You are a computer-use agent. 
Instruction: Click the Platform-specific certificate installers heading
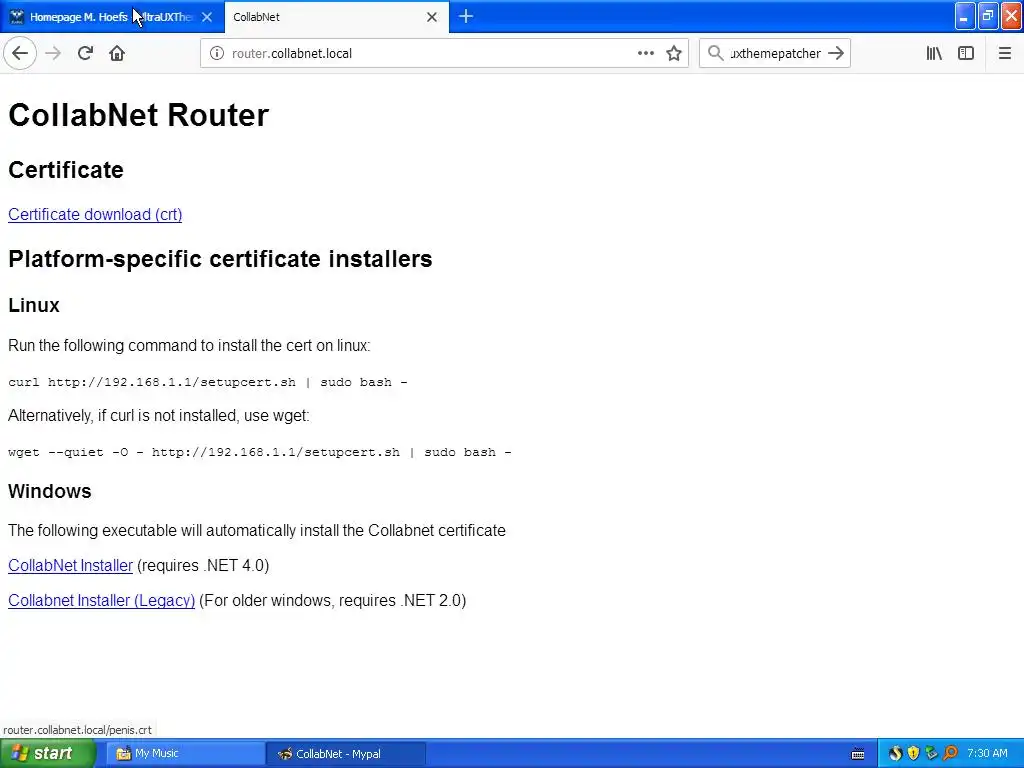220,259
